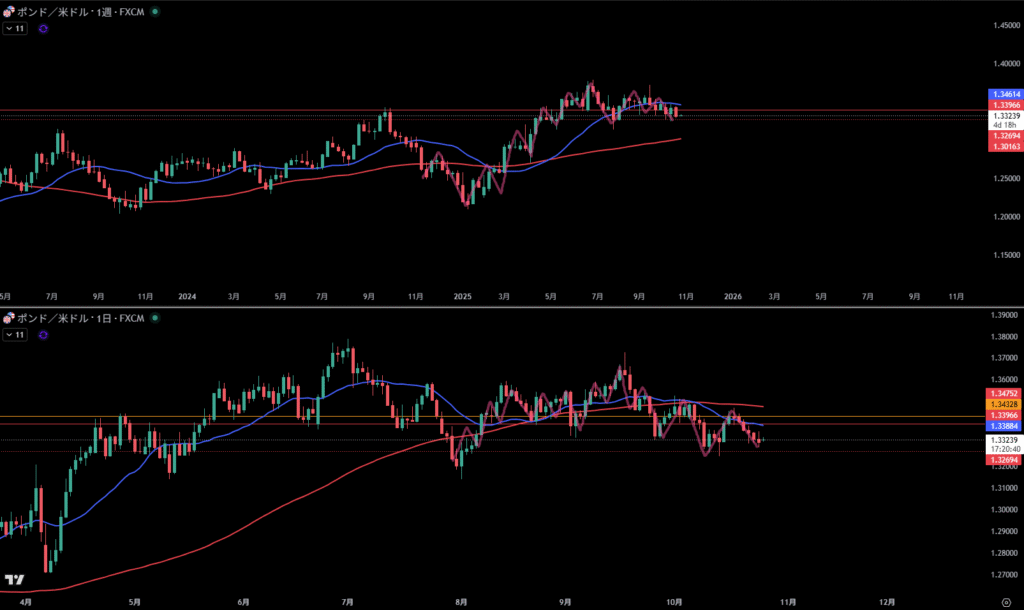This screenshot has width=1024, height=610.
Task: Click the TradingView logo in the bottom-left corner
Action: coord(14,580)
